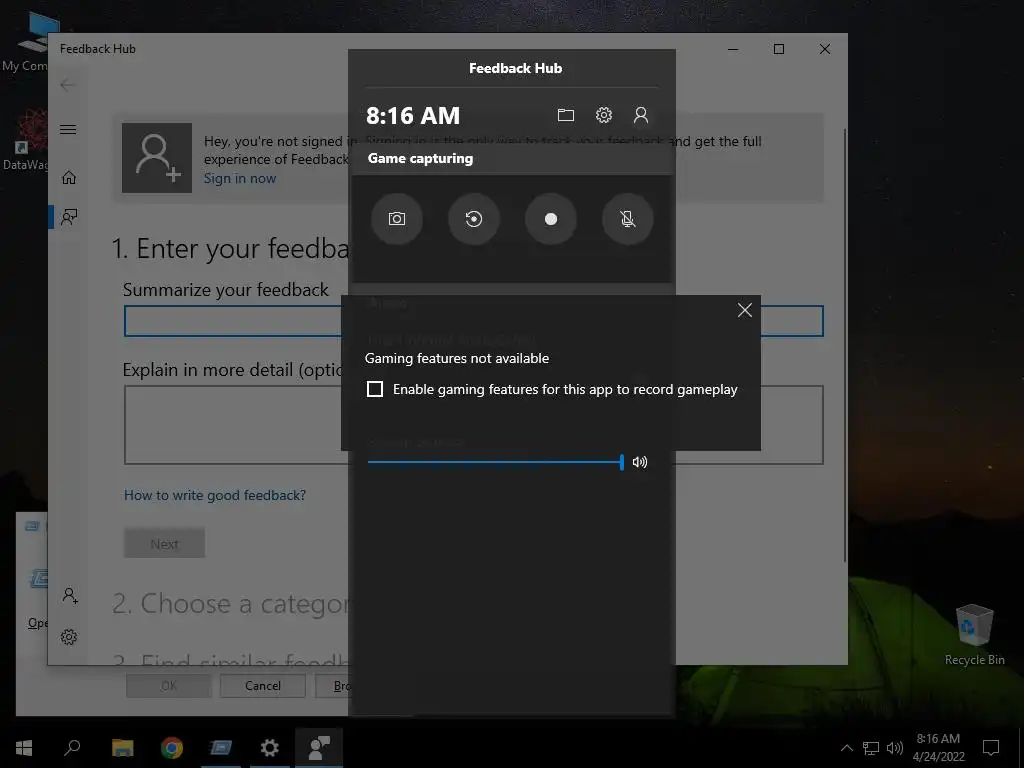Click the speaker icon beside volume slider
This screenshot has width=1024, height=768.
tap(640, 462)
